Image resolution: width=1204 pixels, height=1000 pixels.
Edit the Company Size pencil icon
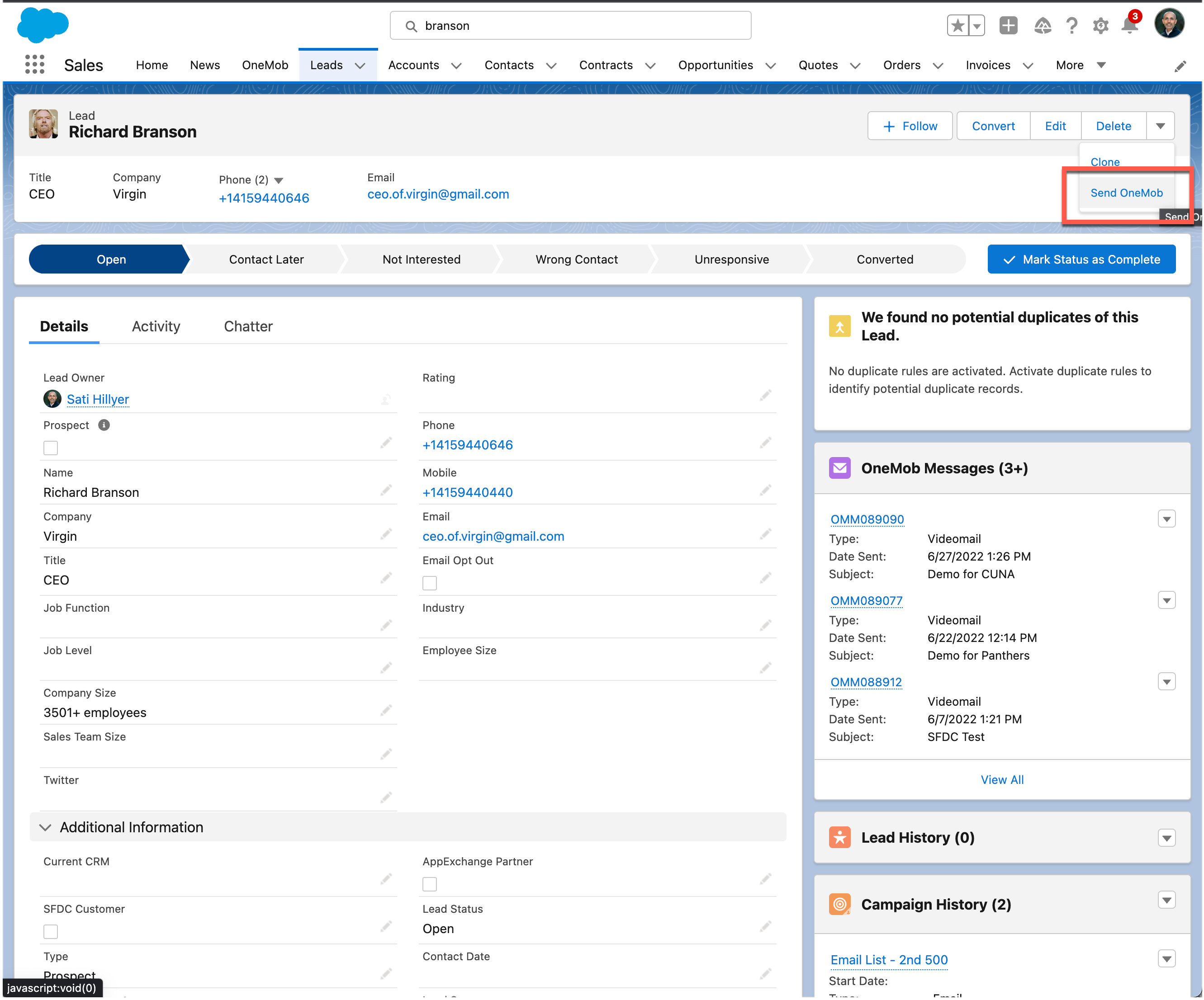click(x=386, y=711)
